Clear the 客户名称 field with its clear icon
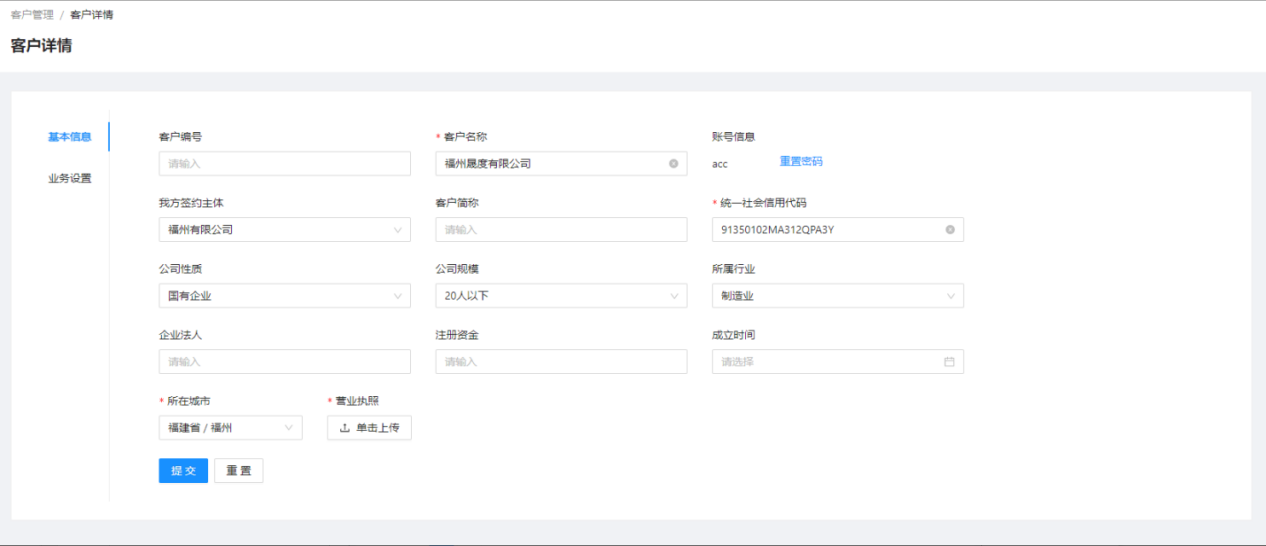 [673, 164]
